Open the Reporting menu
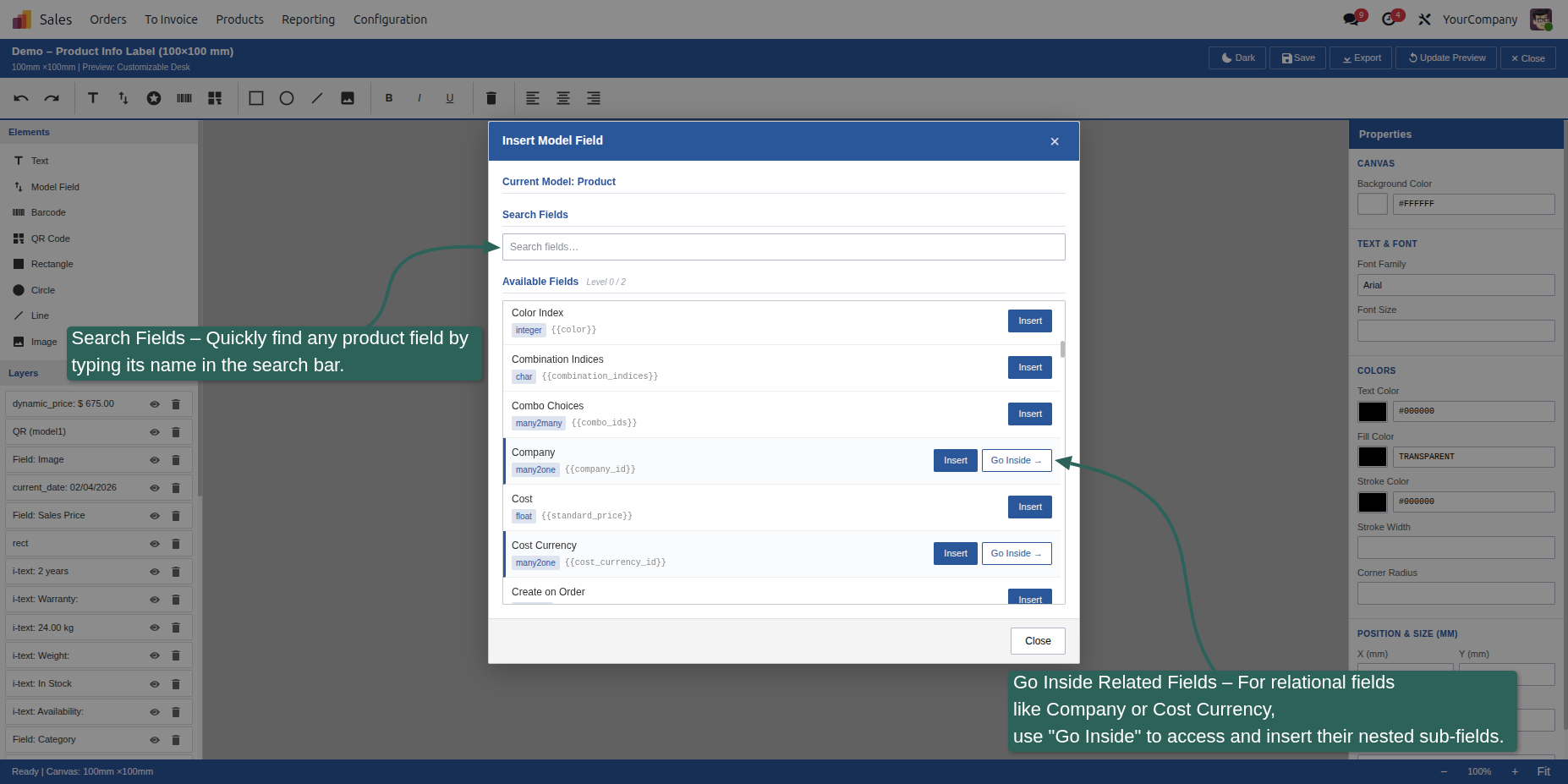1568x784 pixels. coord(308,19)
